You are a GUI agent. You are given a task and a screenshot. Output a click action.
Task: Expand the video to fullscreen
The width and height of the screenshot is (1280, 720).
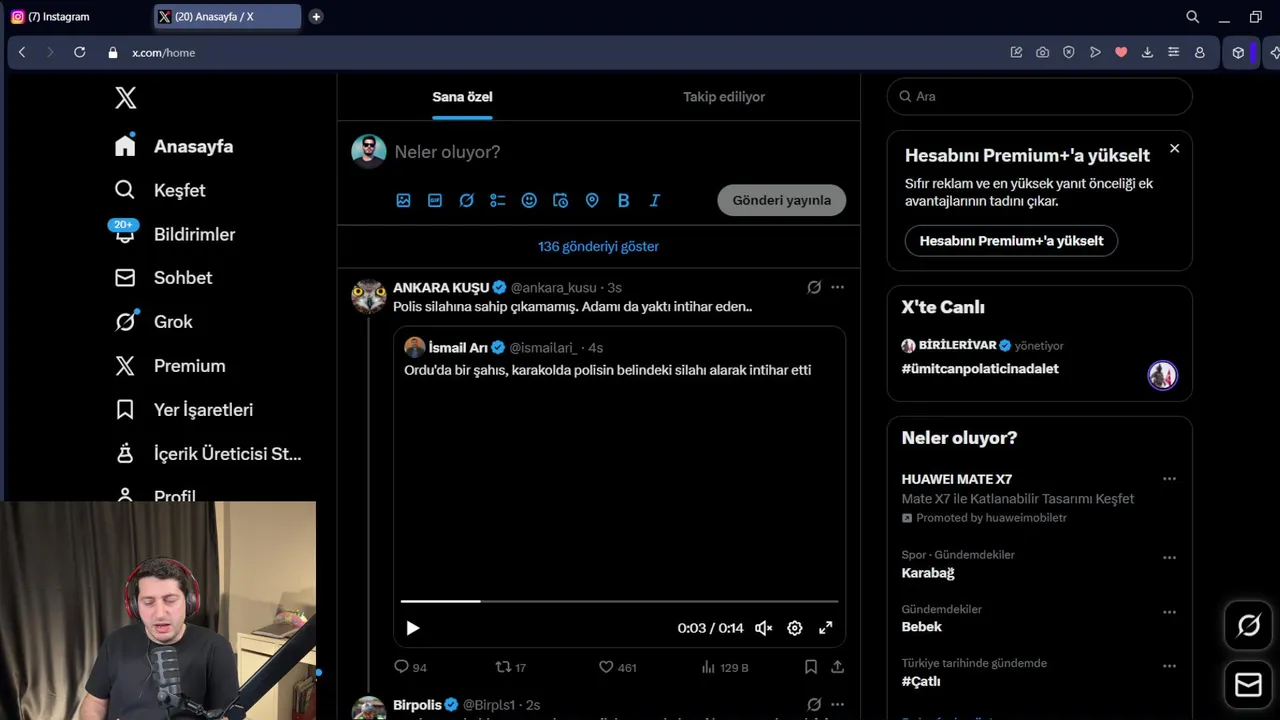click(825, 628)
